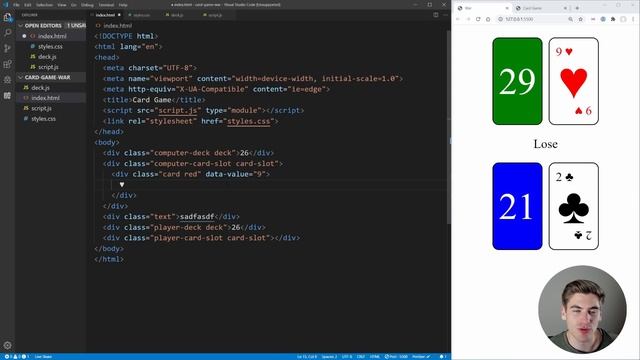The height and width of the screenshot is (360, 640).
Task: Select styles.css under Open Editors
Action: point(51,47)
